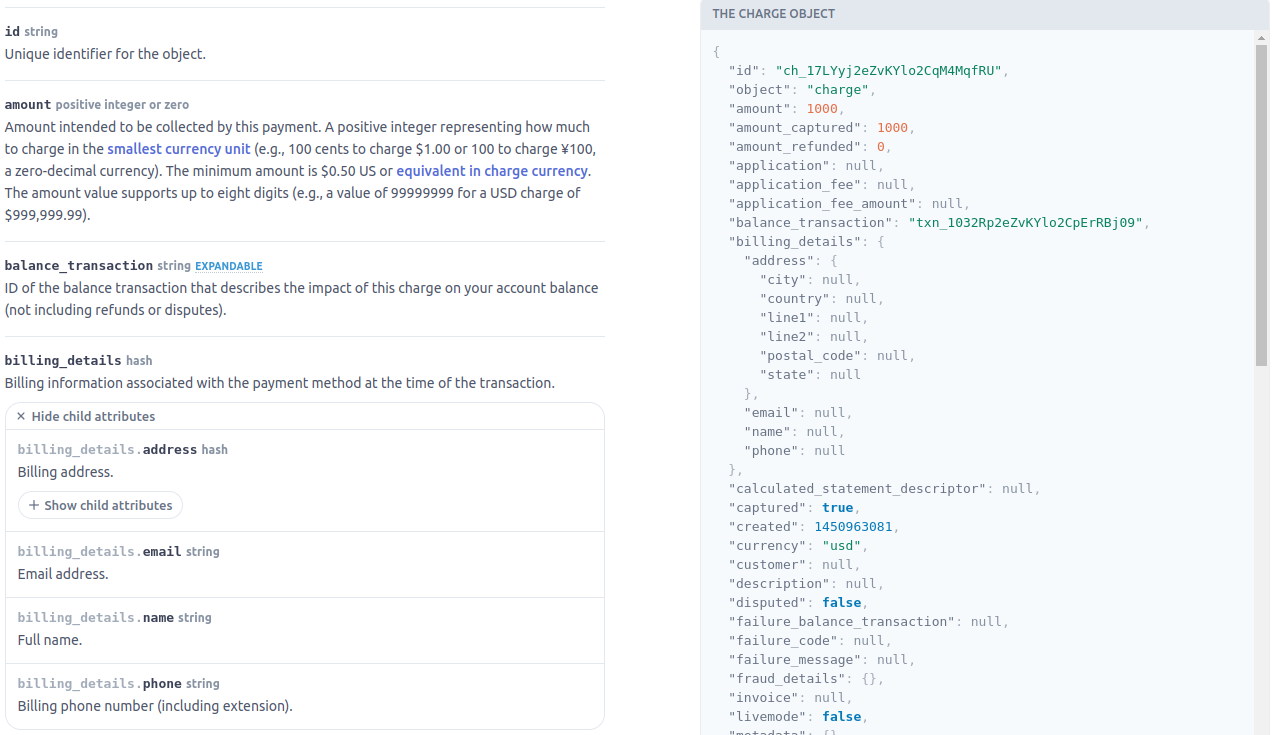Screen dimensions: 1273x735
Task: Click the X icon beside Hide child attributes
Action: [21, 417]
